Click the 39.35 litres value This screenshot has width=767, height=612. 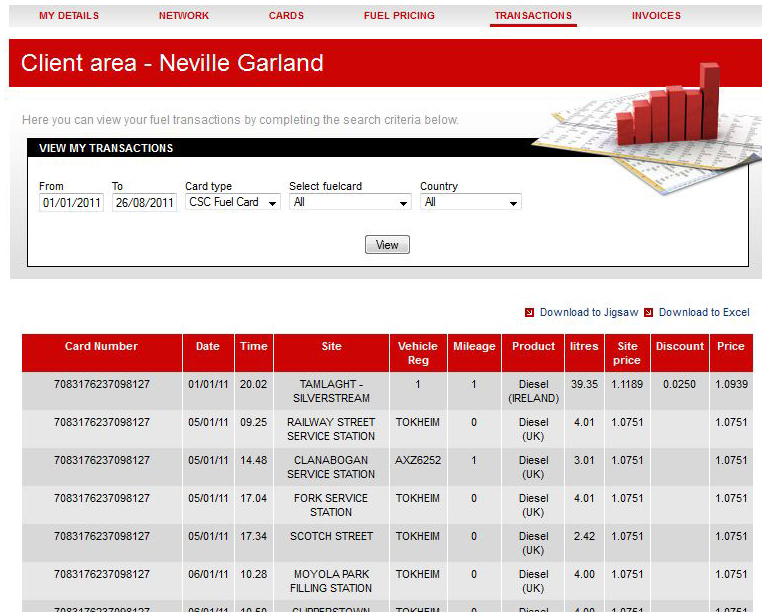coord(585,385)
